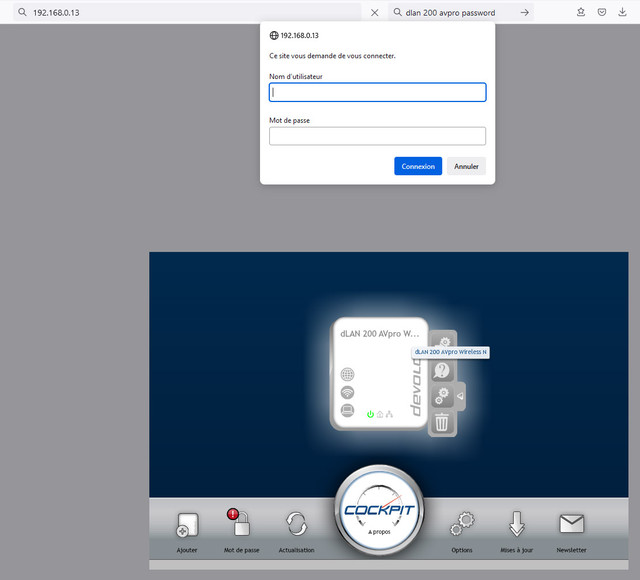Click the Wi-Fi icon on the dLAN device
The height and width of the screenshot is (580, 640).
(347, 392)
